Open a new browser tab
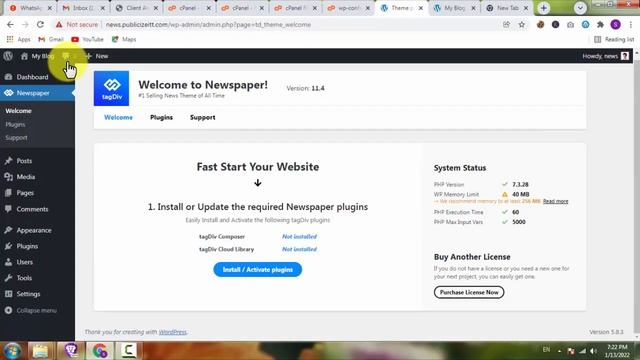The image size is (640, 360). pos(544,8)
